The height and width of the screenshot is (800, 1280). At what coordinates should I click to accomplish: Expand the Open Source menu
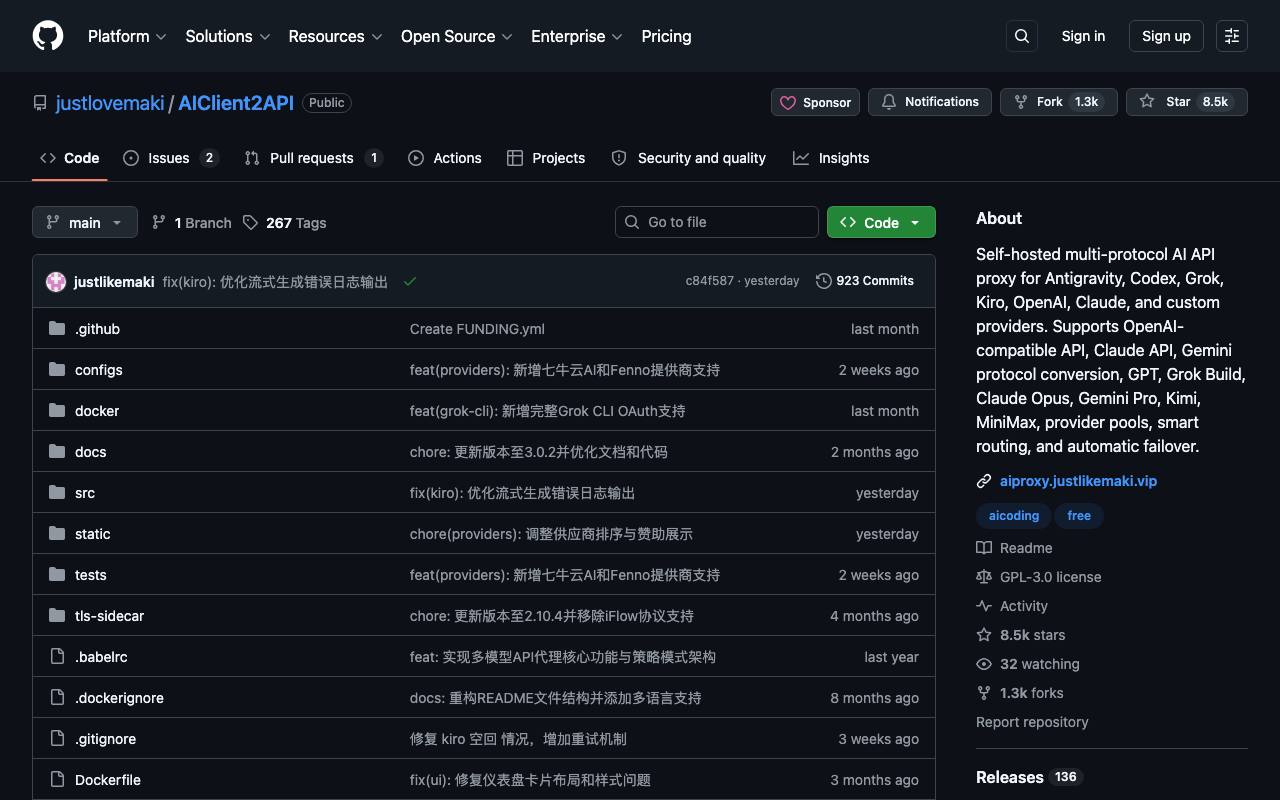point(457,36)
